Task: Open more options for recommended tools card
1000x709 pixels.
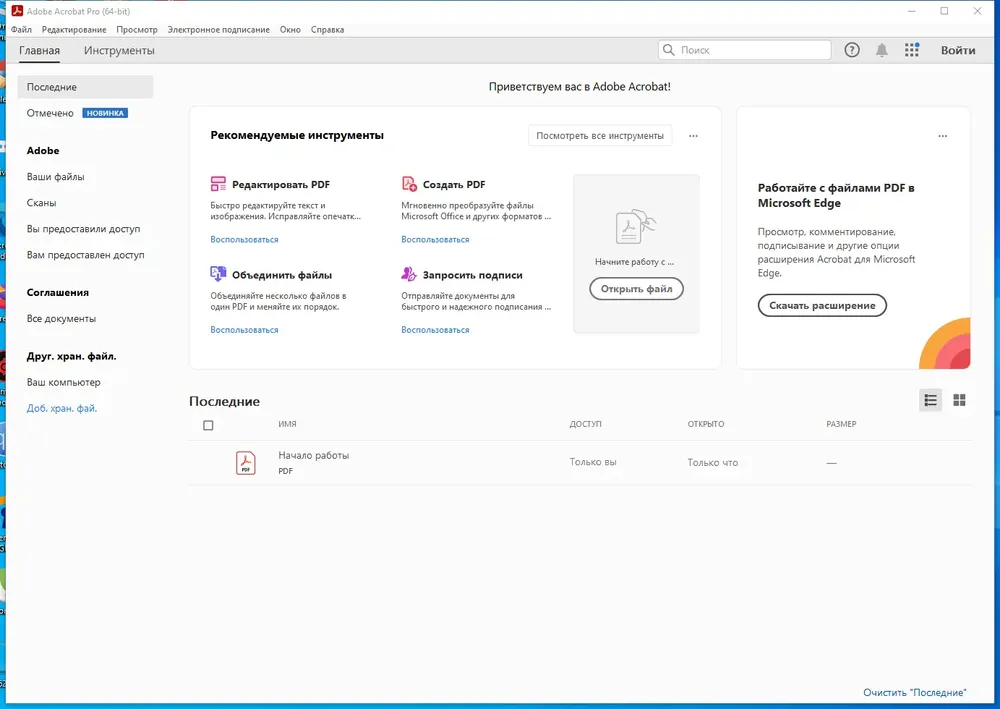Action: [x=693, y=136]
